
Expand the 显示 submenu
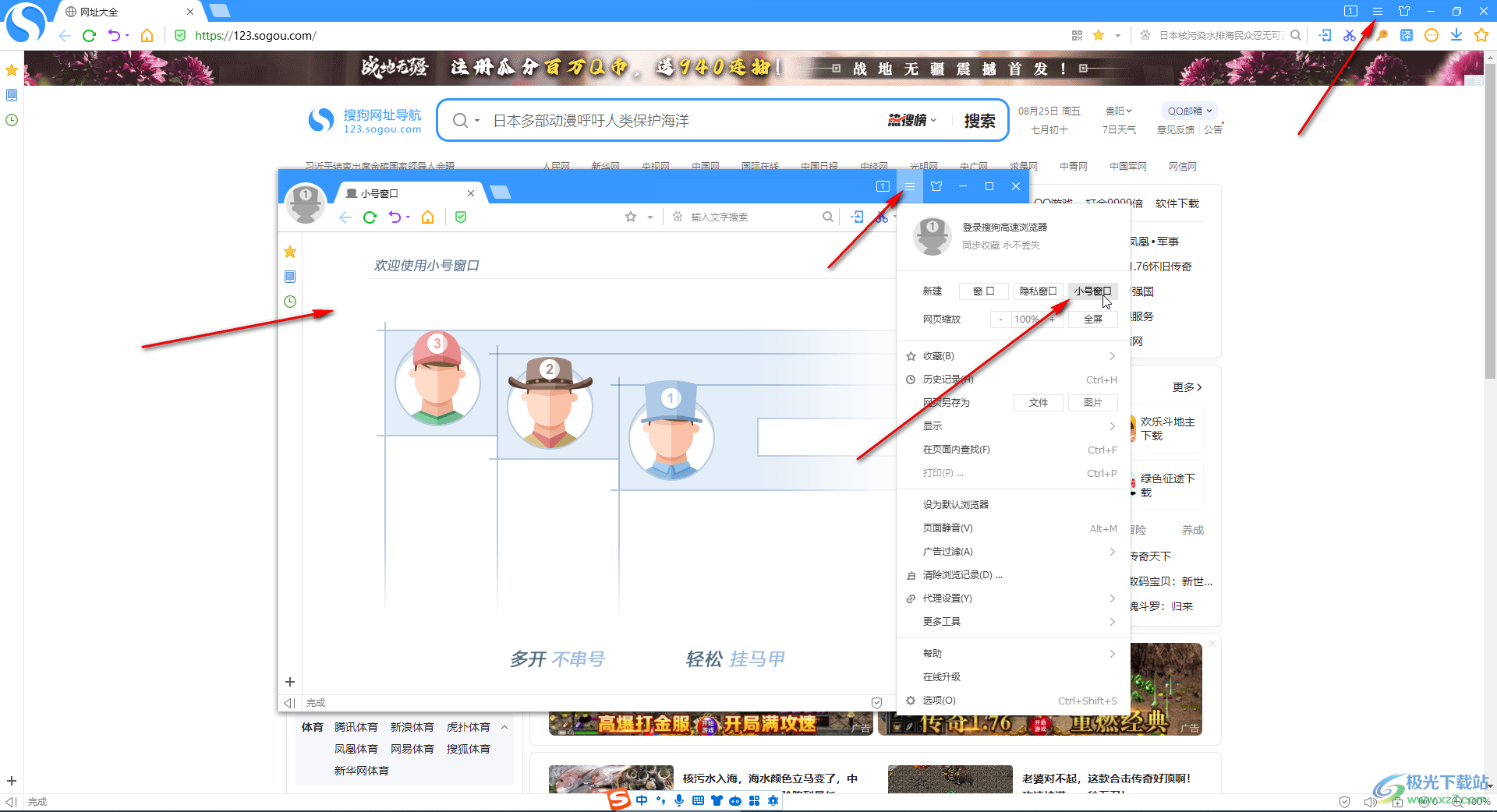coord(1014,426)
